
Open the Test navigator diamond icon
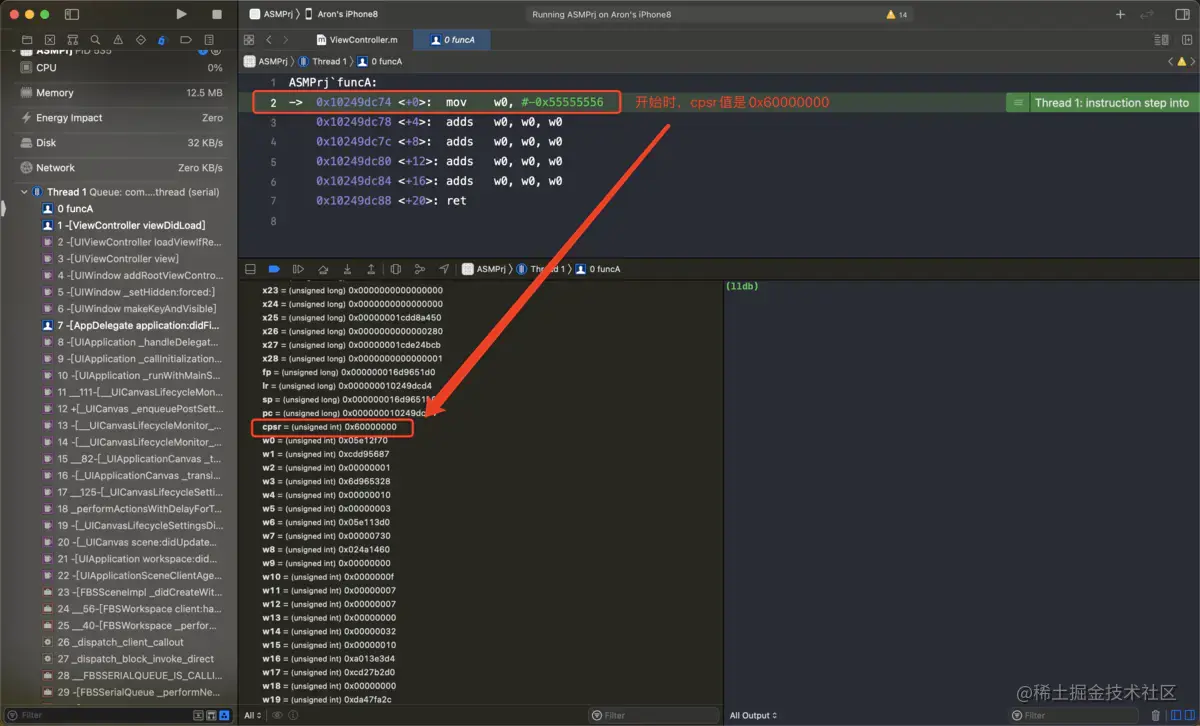(x=141, y=40)
